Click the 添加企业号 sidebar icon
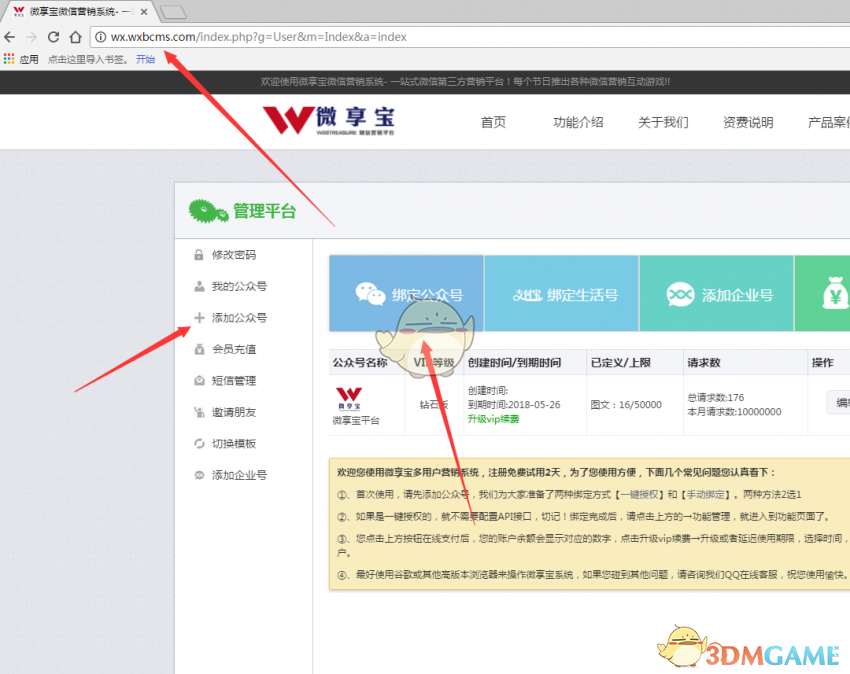850x674 pixels. 198,475
